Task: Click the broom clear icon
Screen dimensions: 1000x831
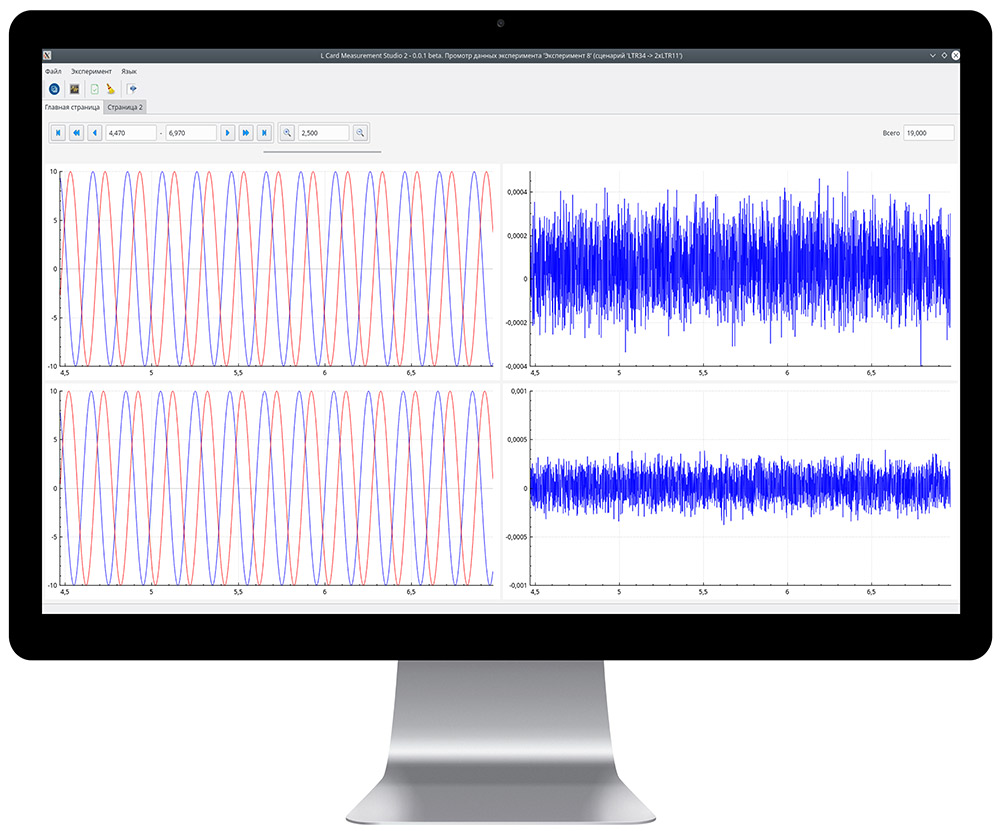Action: (111, 89)
